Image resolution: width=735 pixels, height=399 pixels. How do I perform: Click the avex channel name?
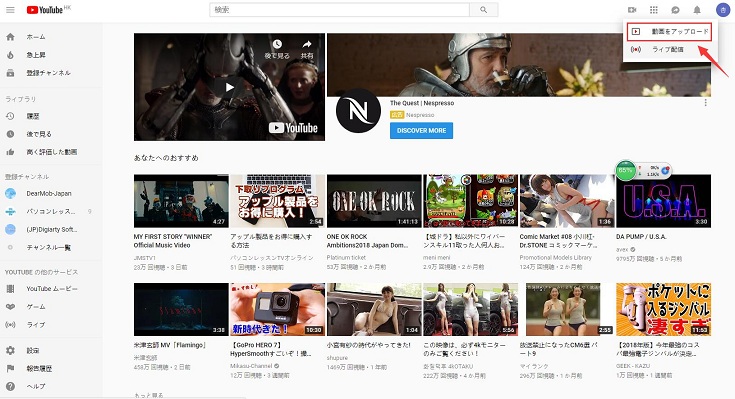pos(622,249)
